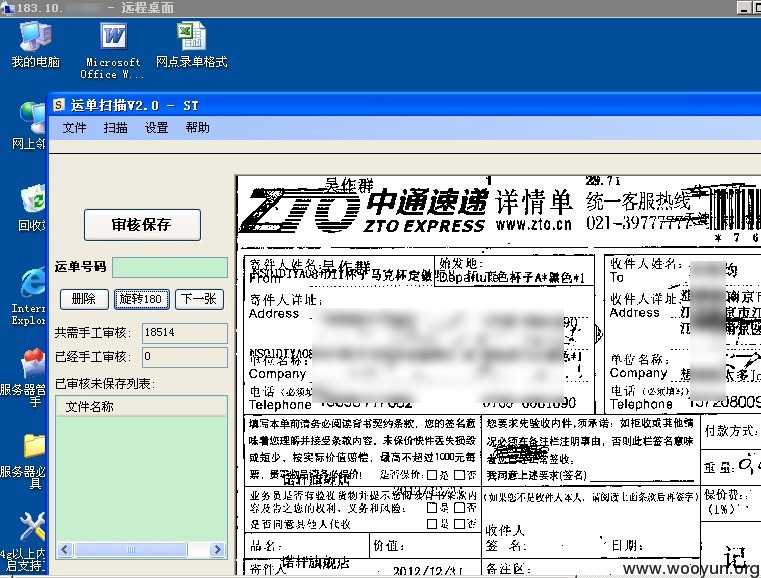Click the 共需手工审核 value field
Viewport: 761px width, 578px height.
click(185, 333)
